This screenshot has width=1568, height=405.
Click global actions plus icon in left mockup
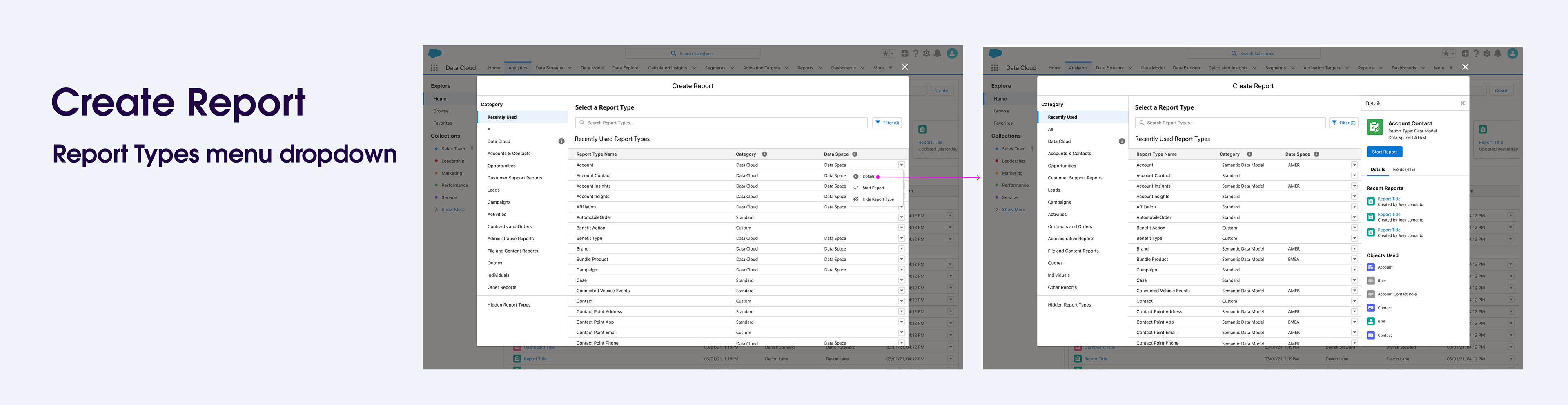click(904, 54)
